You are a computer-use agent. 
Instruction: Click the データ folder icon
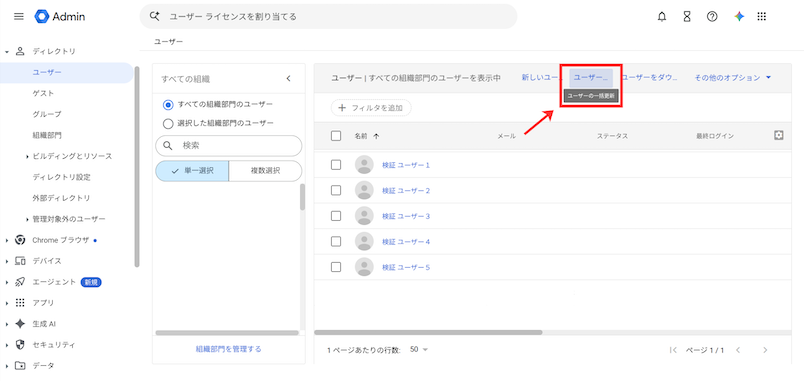21,366
